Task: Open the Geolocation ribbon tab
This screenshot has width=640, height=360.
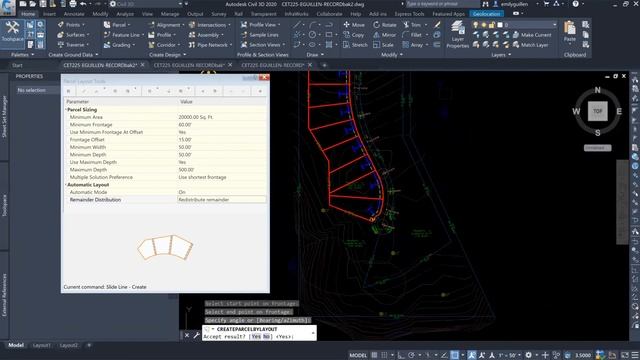Action: [x=486, y=14]
